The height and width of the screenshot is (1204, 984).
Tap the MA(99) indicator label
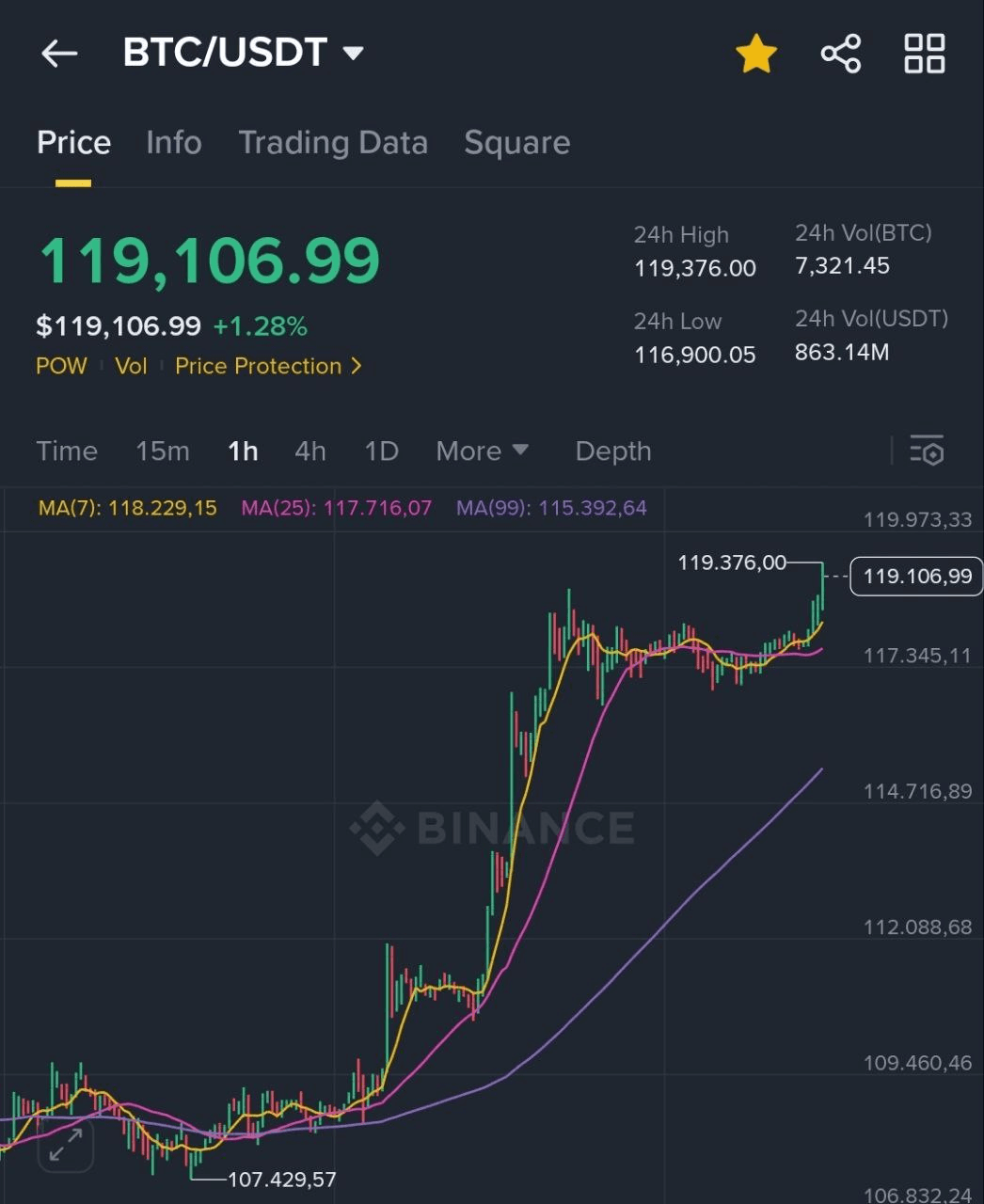tap(551, 508)
